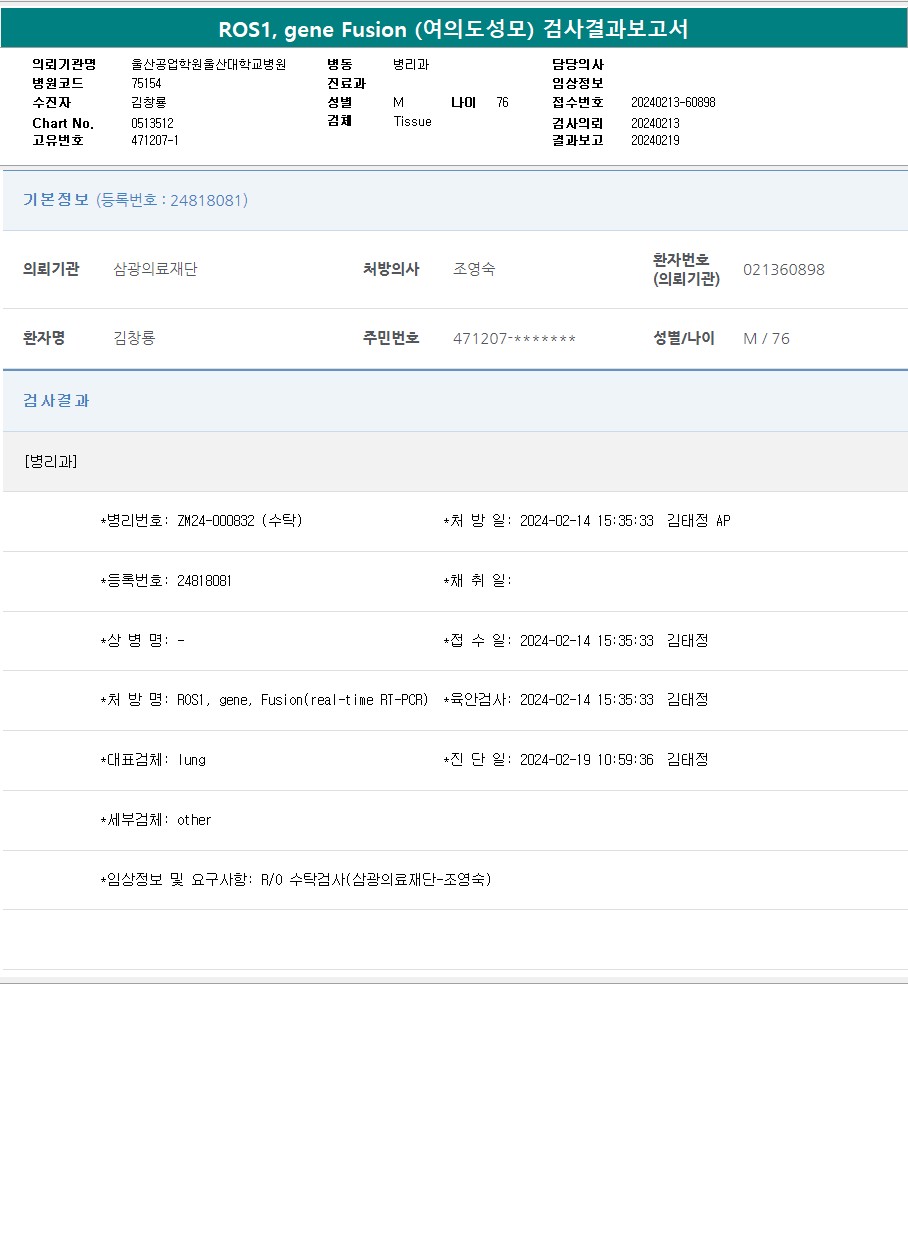Click the 진단일 2024-02-19 timestamp
The height and width of the screenshot is (1240, 908).
pyautogui.click(x=586, y=760)
